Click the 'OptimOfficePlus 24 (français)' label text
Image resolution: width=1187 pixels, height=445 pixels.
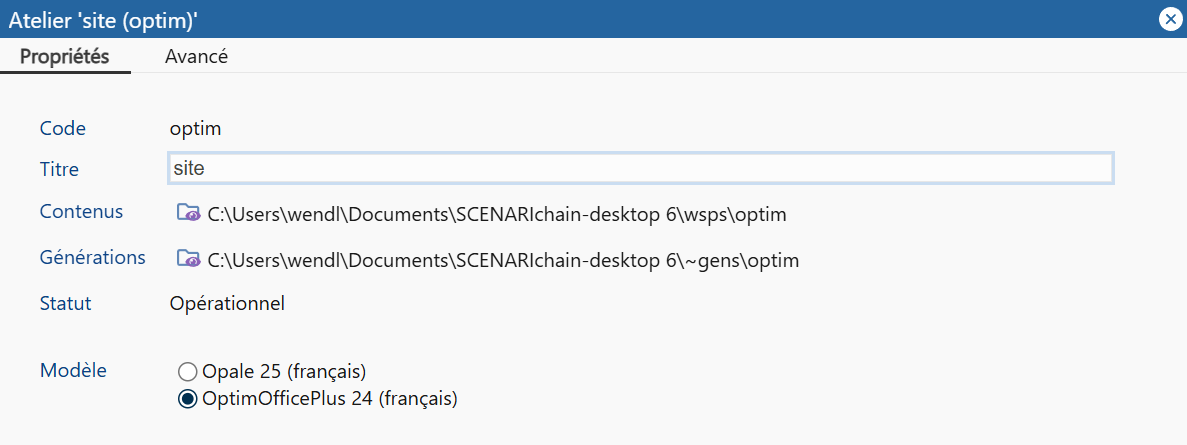tap(329, 399)
